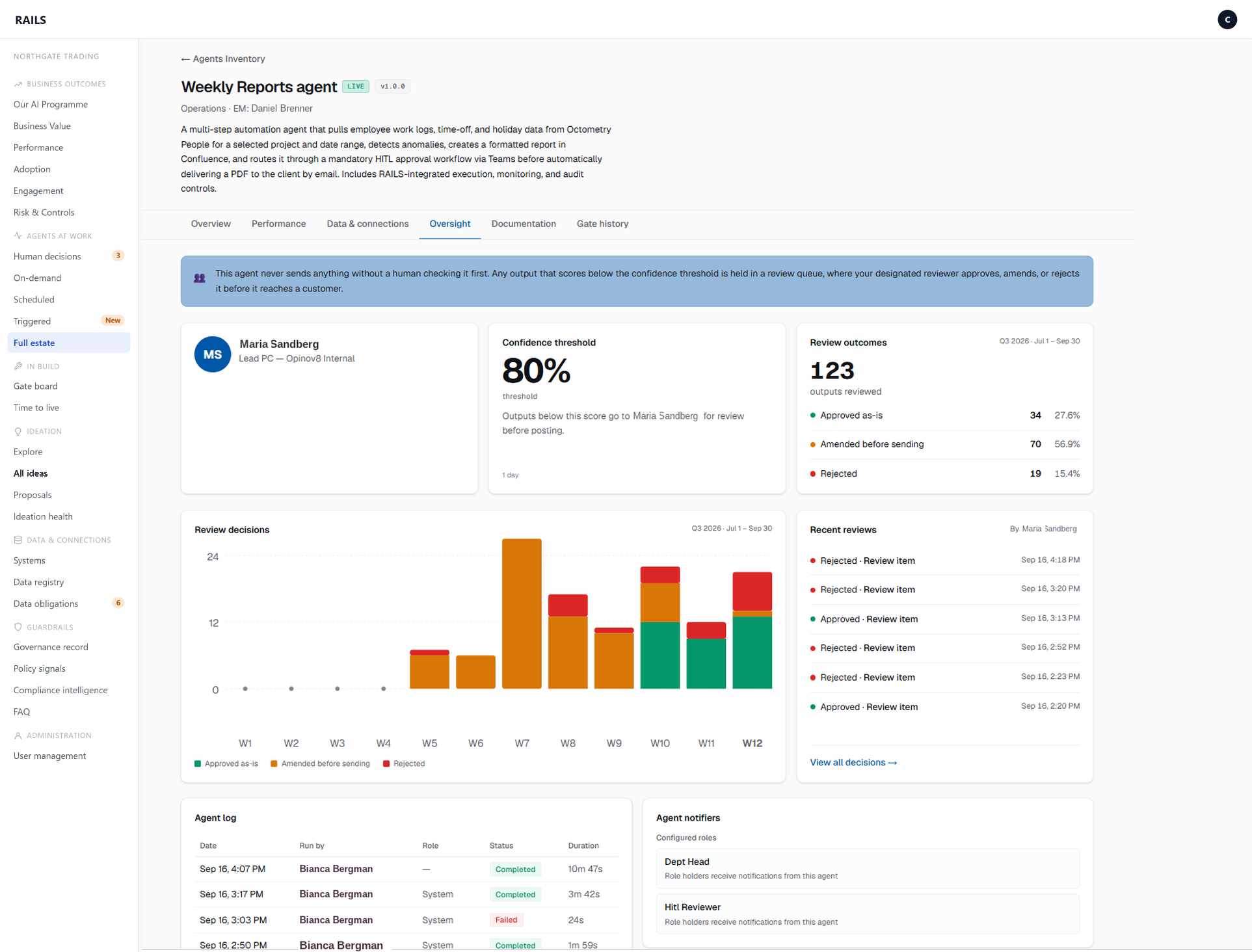Click the Amended before sending orange legend swatch
This screenshot has height=952, width=1252.
(x=274, y=763)
